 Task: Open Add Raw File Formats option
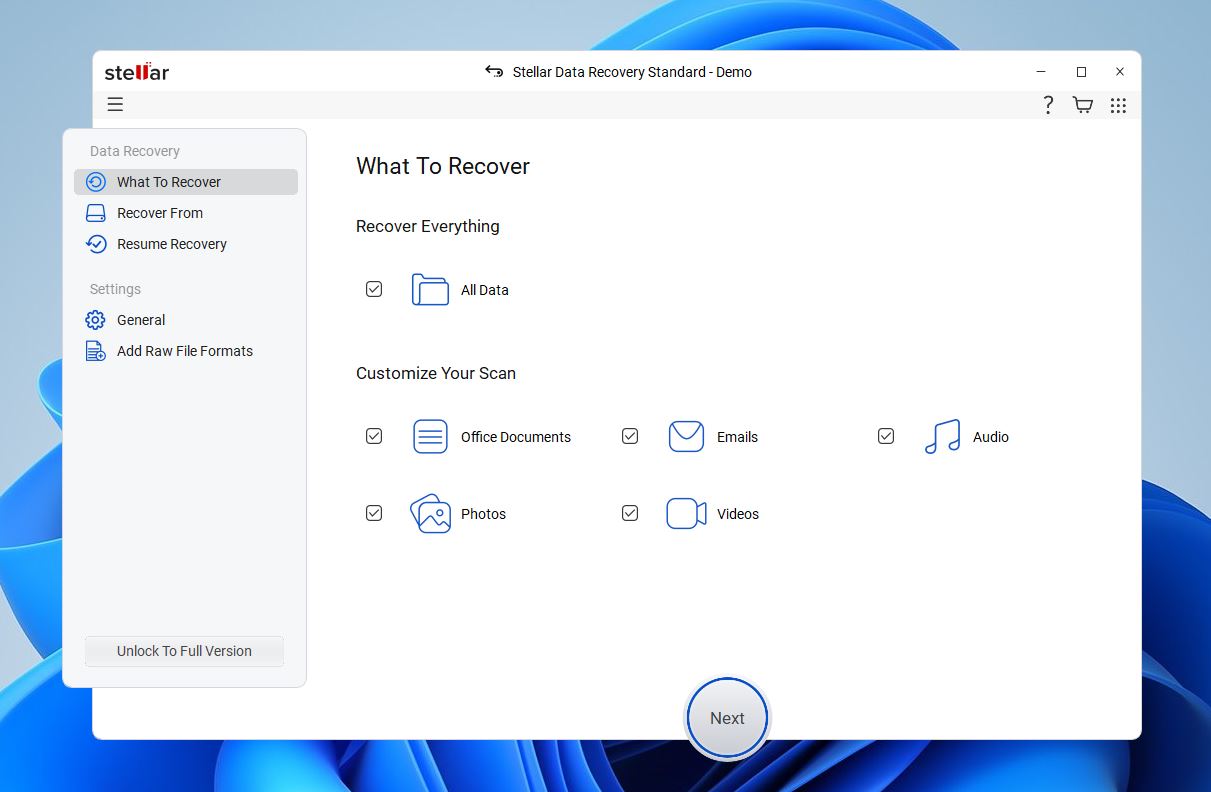(x=186, y=351)
